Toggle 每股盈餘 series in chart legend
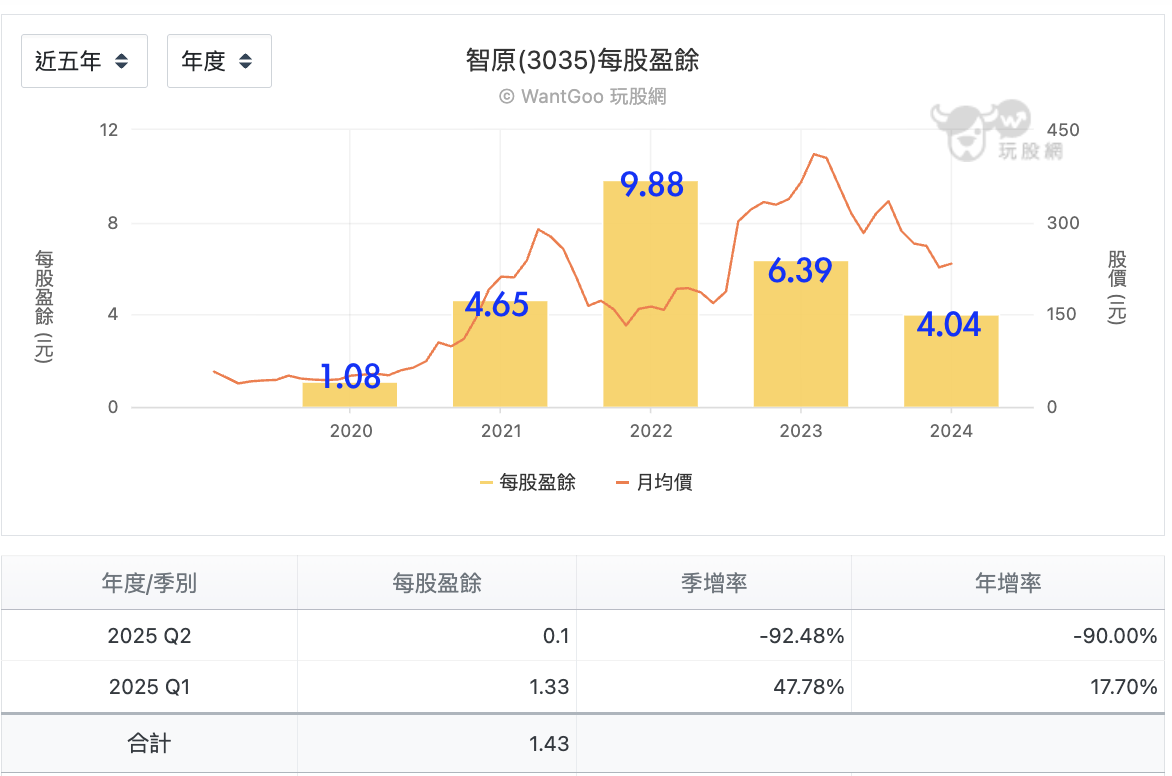1172x776 pixels. (528, 482)
